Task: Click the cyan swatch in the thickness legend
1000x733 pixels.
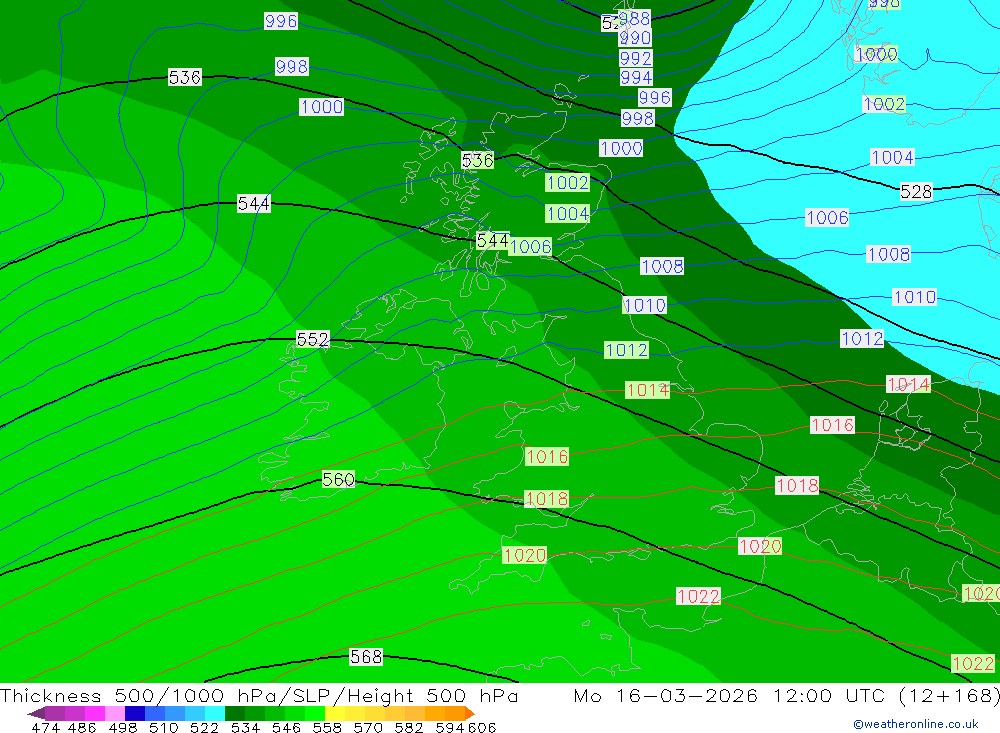Action: (x=215, y=713)
